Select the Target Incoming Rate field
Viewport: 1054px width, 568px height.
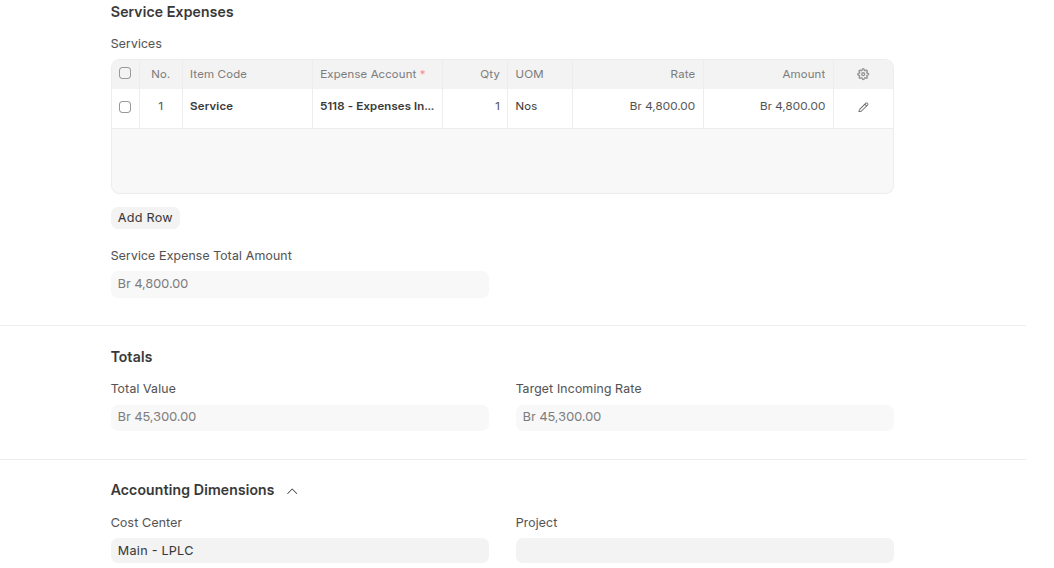pos(704,417)
